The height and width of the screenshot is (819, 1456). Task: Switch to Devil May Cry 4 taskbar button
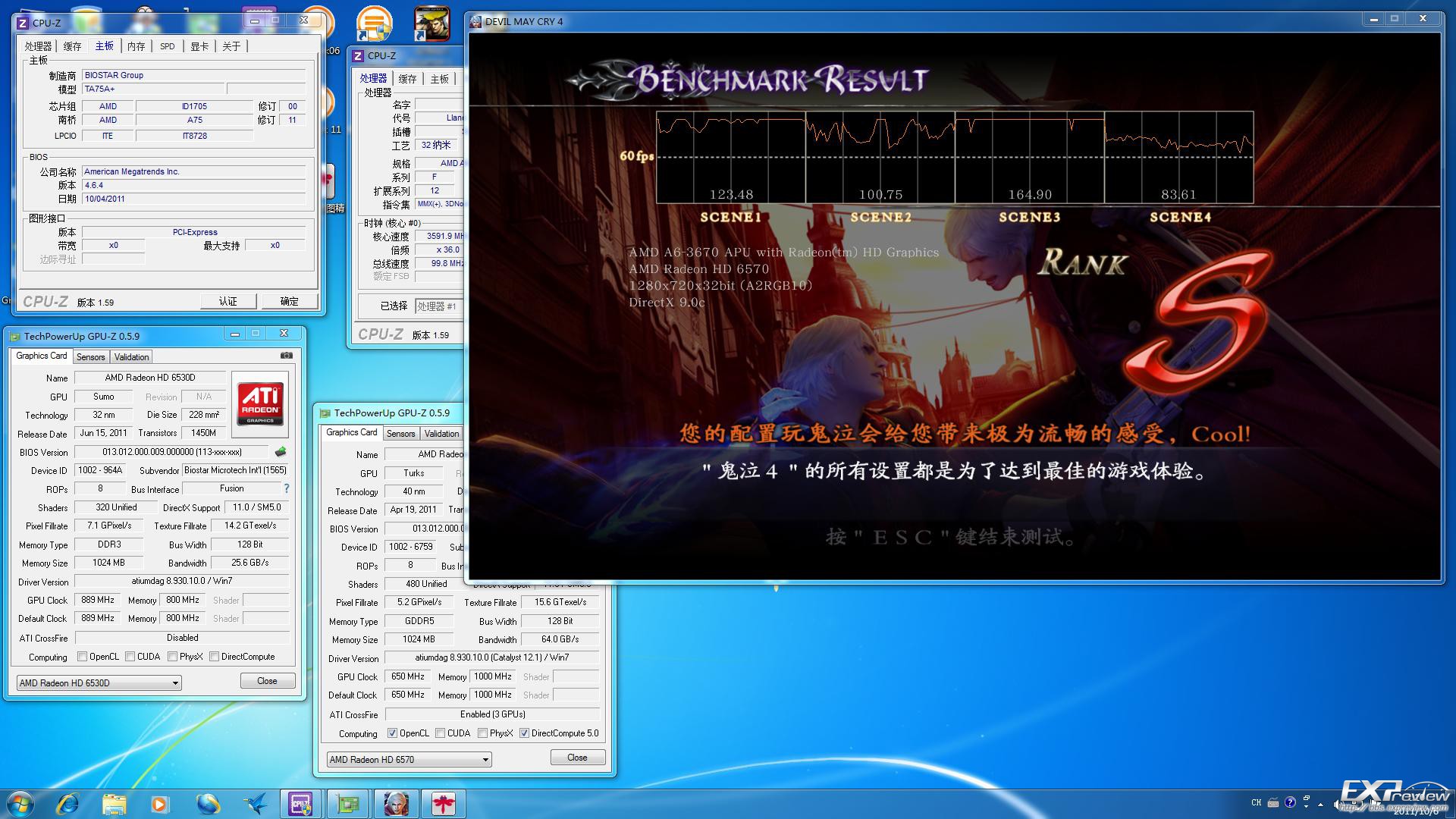tap(396, 803)
